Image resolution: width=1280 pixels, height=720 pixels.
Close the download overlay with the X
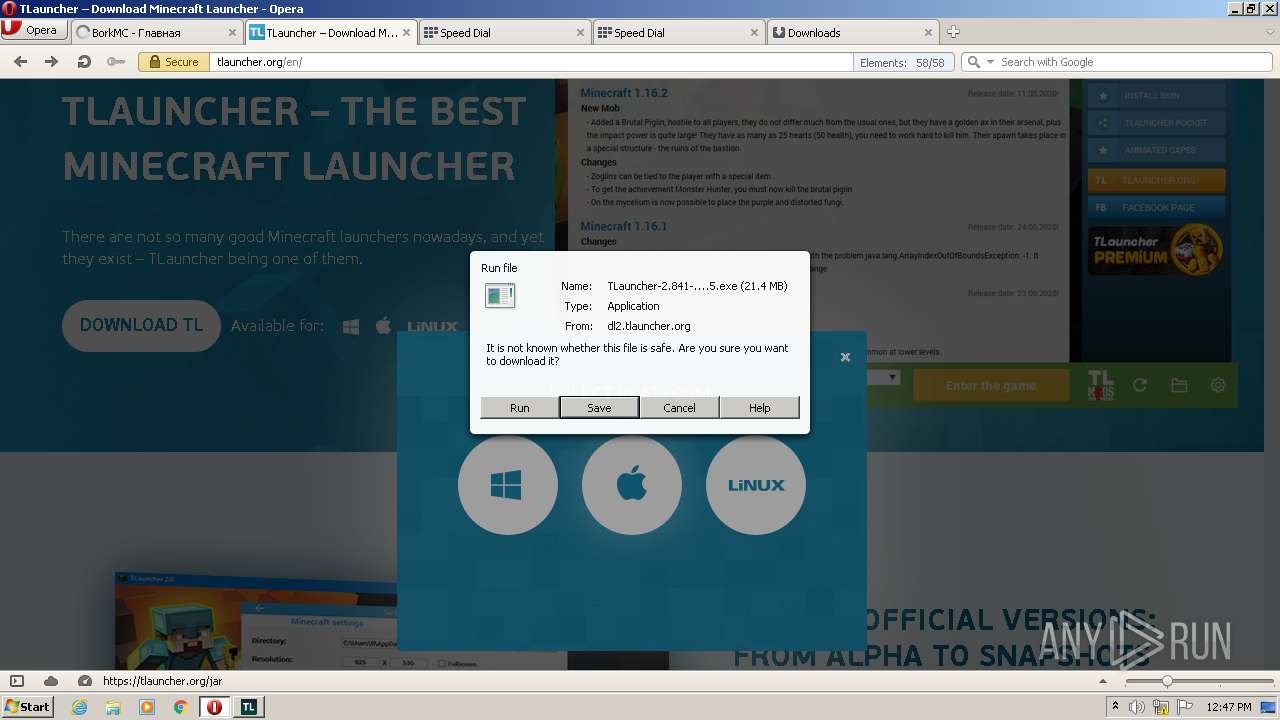[x=845, y=357]
